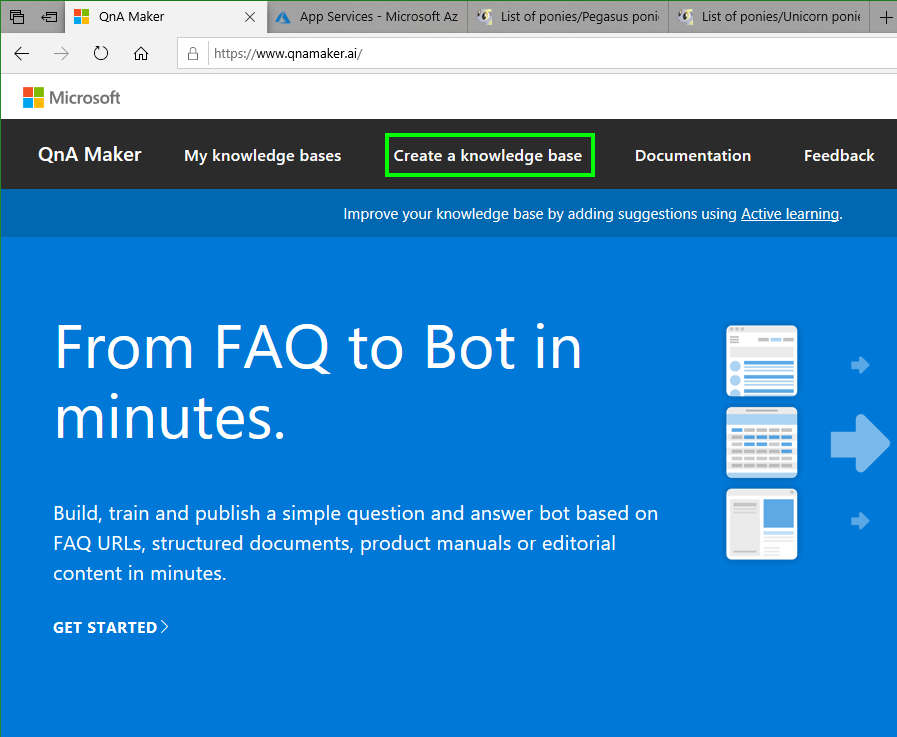Open a new tab with plus icon
Viewport: 897px width, 737px height.
pos(885,17)
